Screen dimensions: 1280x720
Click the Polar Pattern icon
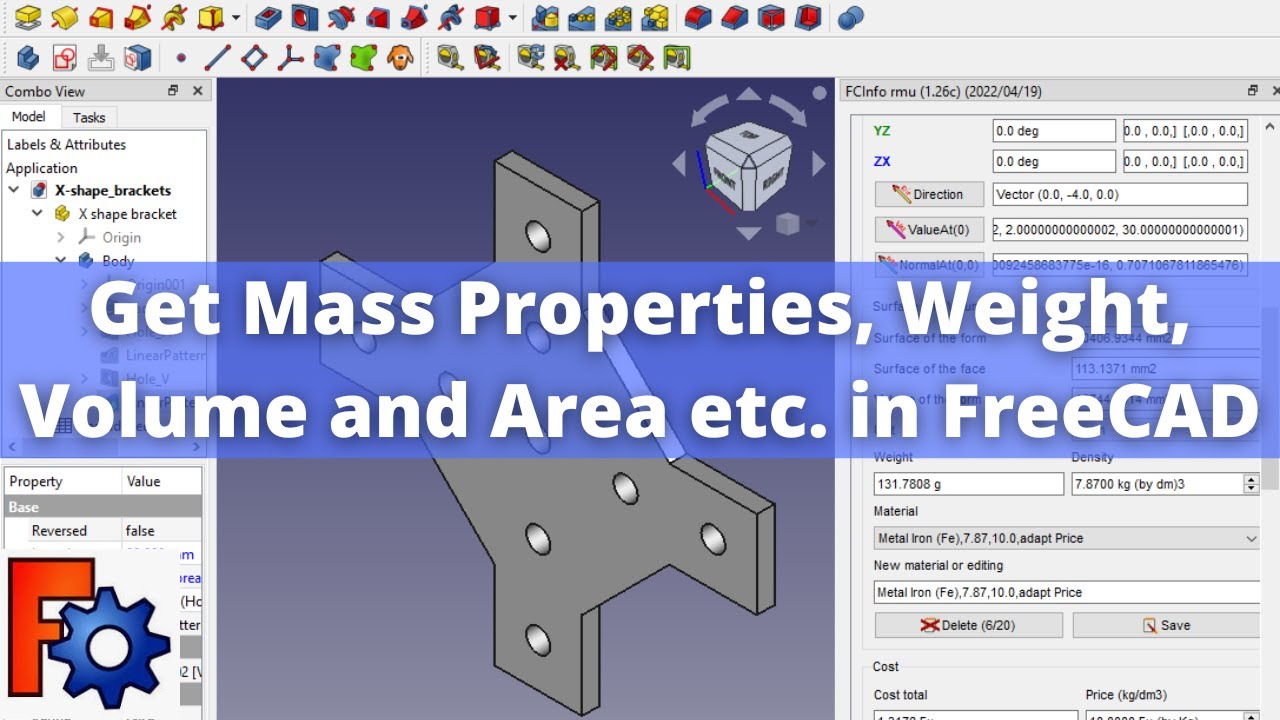(619, 17)
